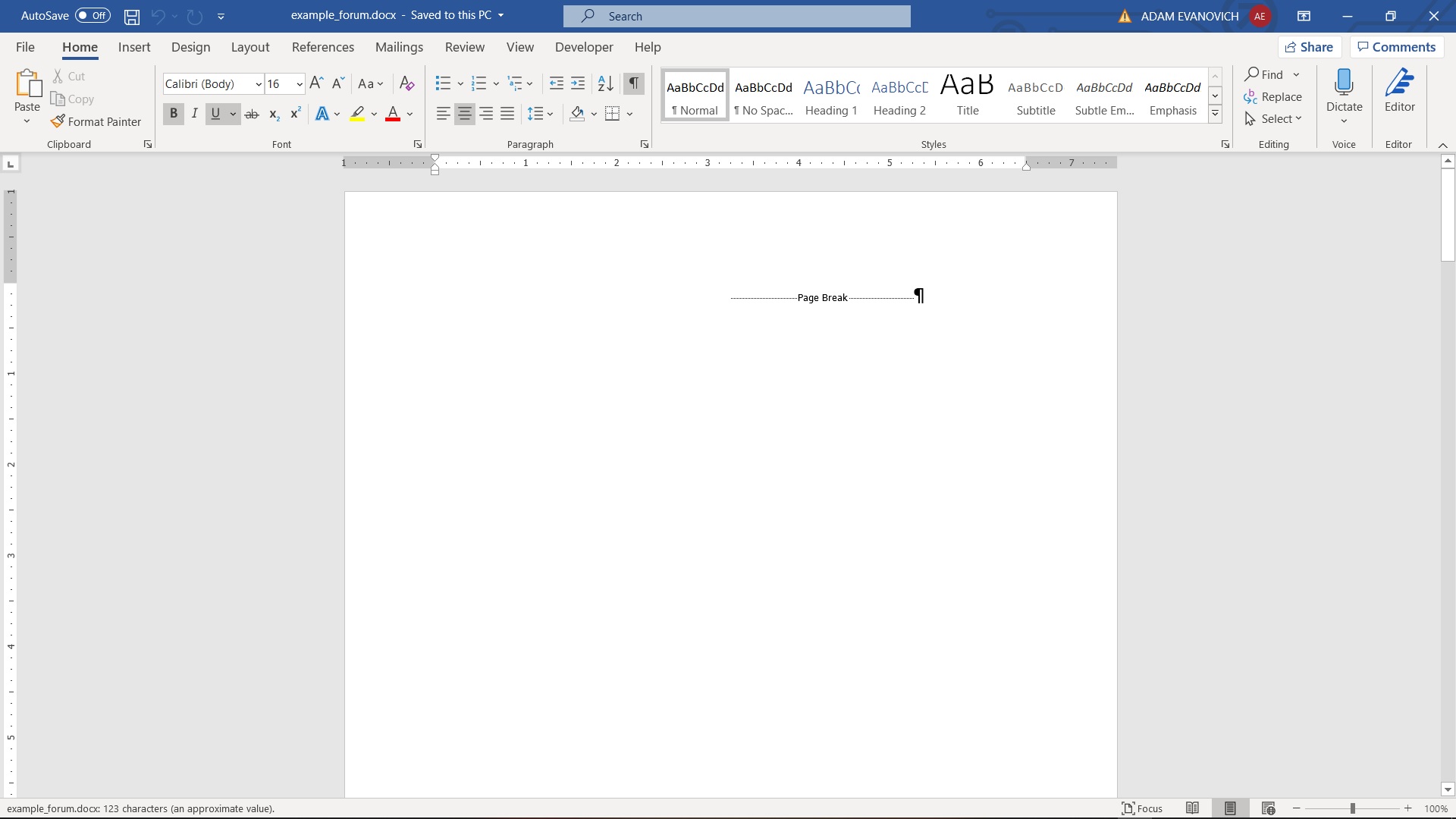
Task: Click the Increase Indent icon
Action: coord(578,83)
